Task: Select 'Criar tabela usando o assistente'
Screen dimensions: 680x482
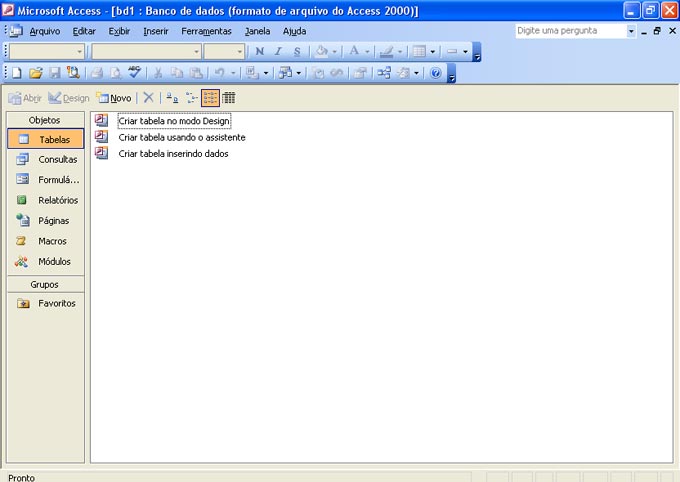Action: click(x=182, y=137)
